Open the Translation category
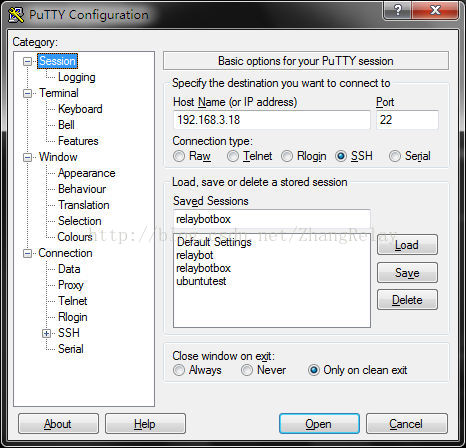Viewport: 466px width, 448px height. (x=84, y=205)
